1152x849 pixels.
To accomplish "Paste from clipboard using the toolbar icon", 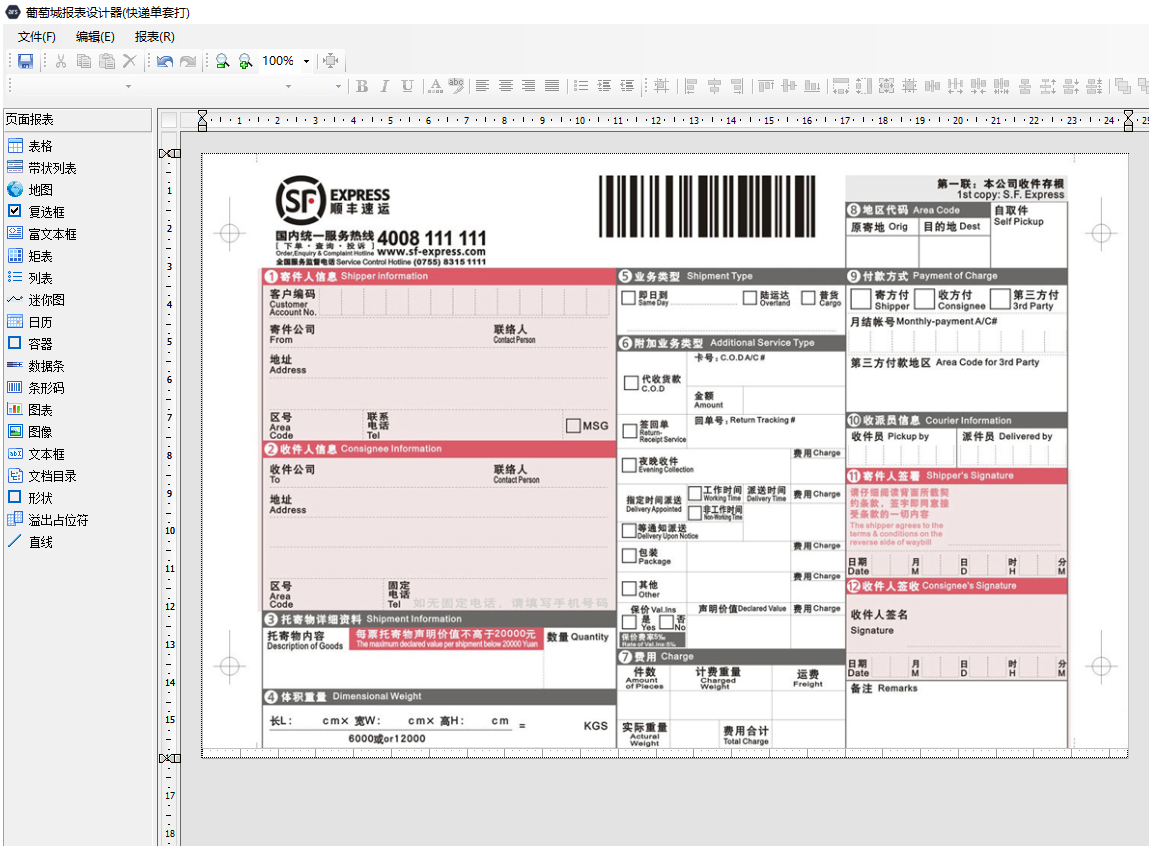I will click(107, 61).
